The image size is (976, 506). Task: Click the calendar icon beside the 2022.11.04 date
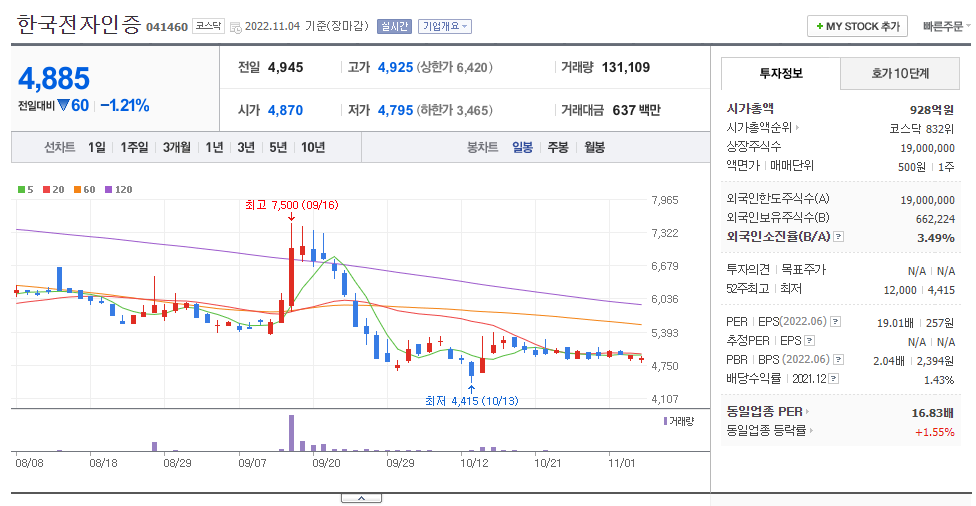235,27
